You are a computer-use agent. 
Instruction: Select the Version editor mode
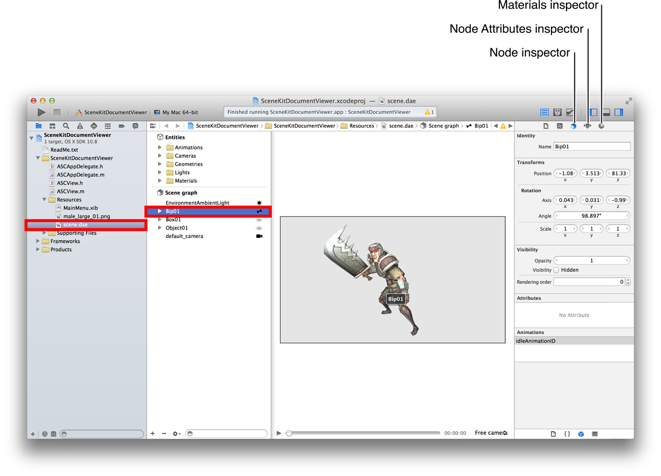[x=570, y=112]
